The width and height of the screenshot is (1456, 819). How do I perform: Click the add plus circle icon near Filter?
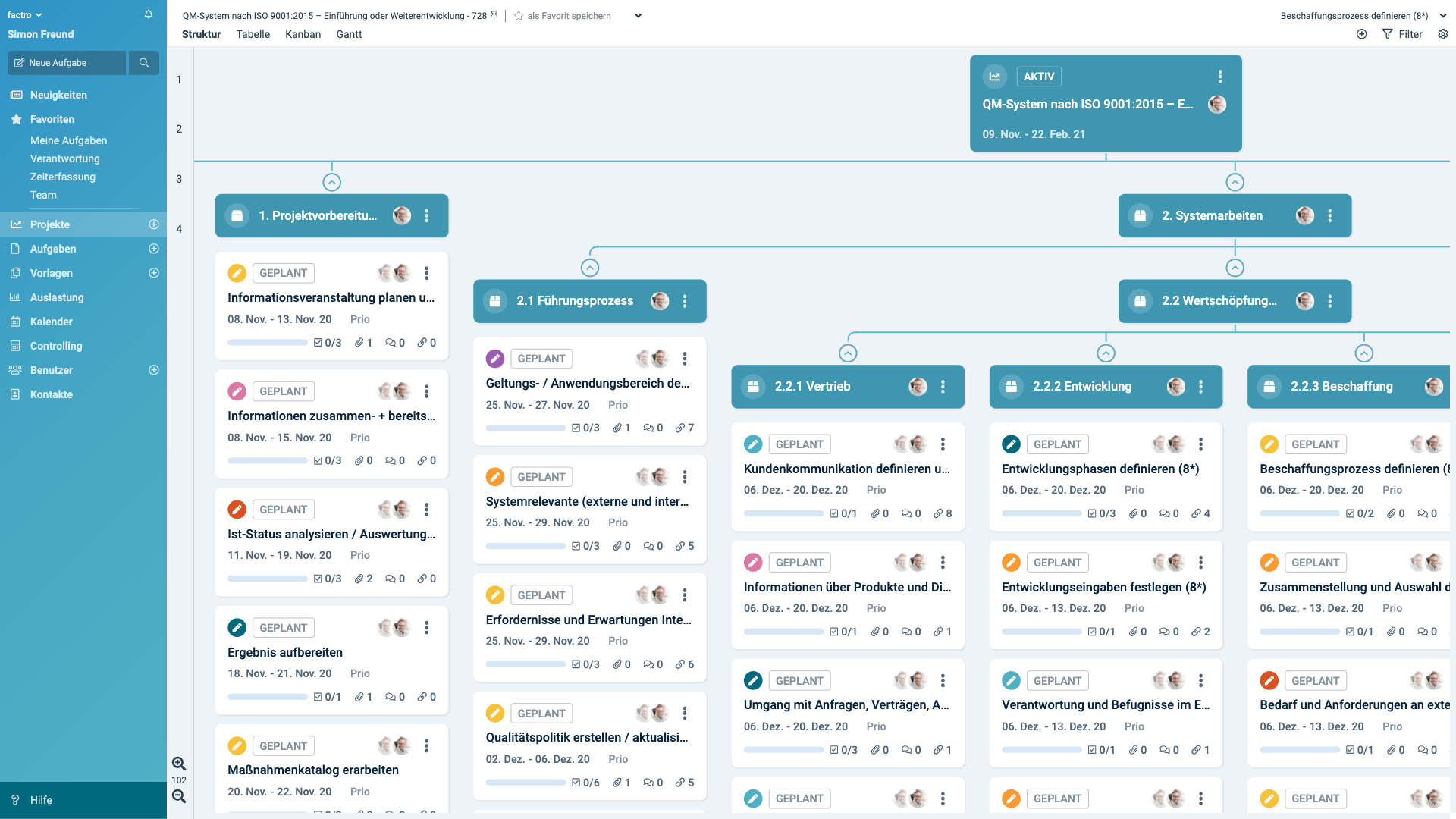click(1362, 34)
